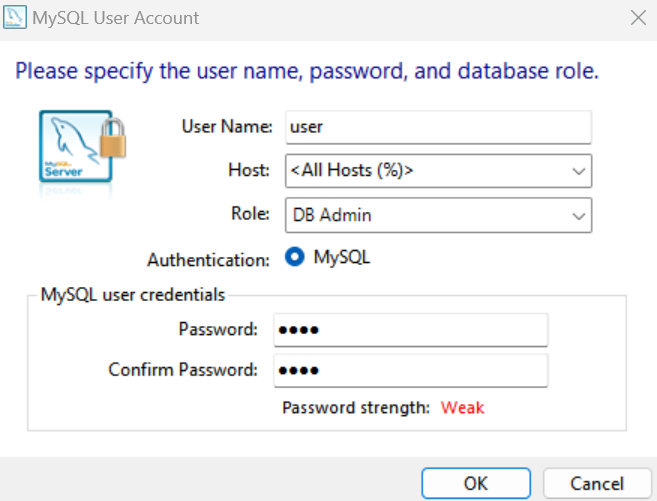Click the 'MySQL User Account' window title
657x501 pixels.
[x=116, y=18]
